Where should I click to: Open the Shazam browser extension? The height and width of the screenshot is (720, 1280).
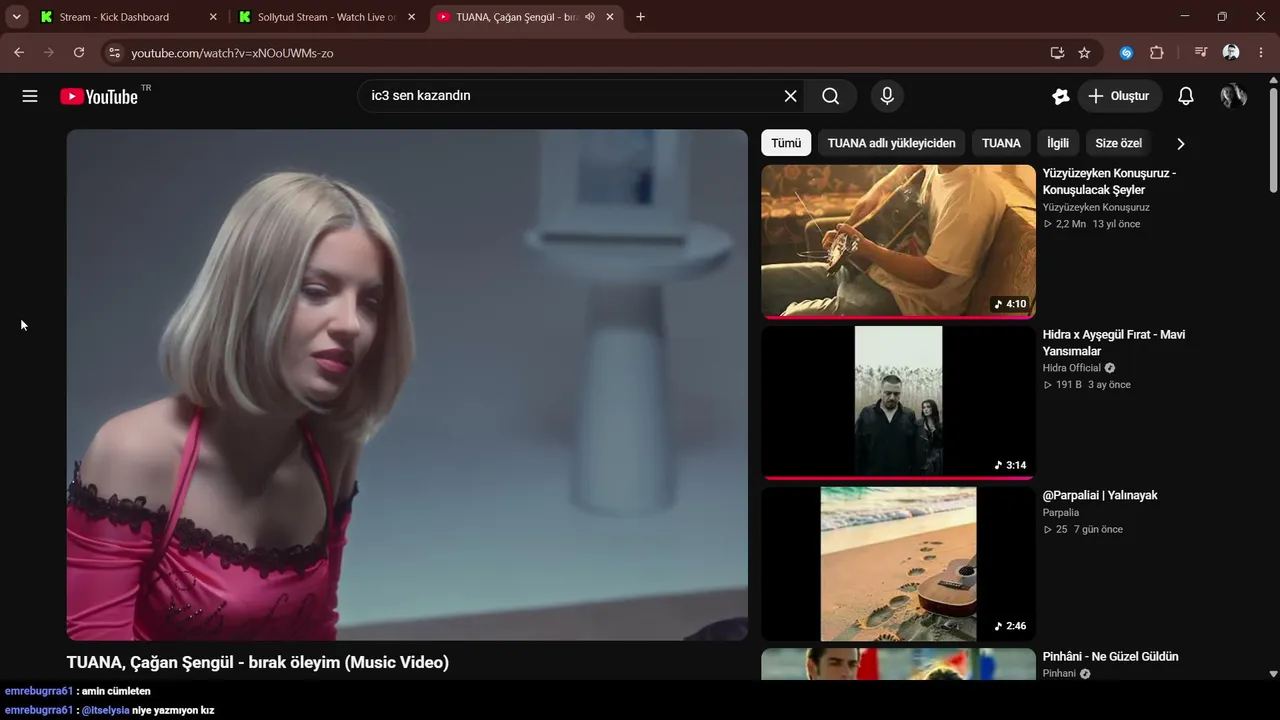[x=1126, y=53]
